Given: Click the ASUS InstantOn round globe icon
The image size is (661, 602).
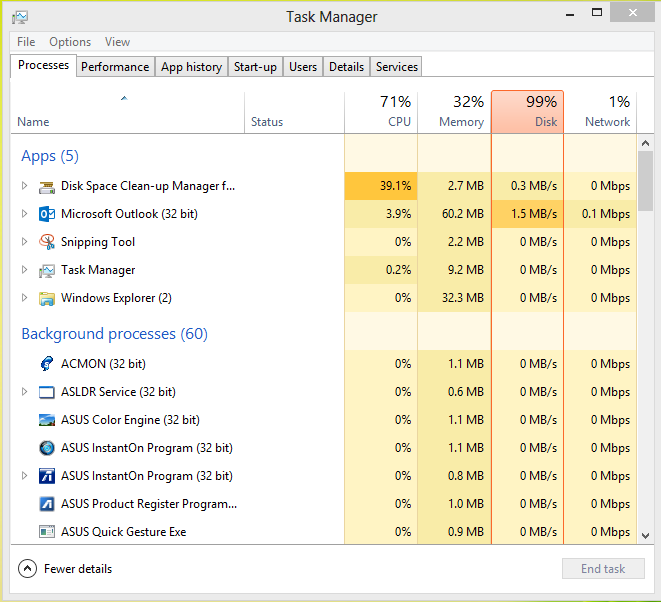Looking at the screenshot, I should [47, 448].
